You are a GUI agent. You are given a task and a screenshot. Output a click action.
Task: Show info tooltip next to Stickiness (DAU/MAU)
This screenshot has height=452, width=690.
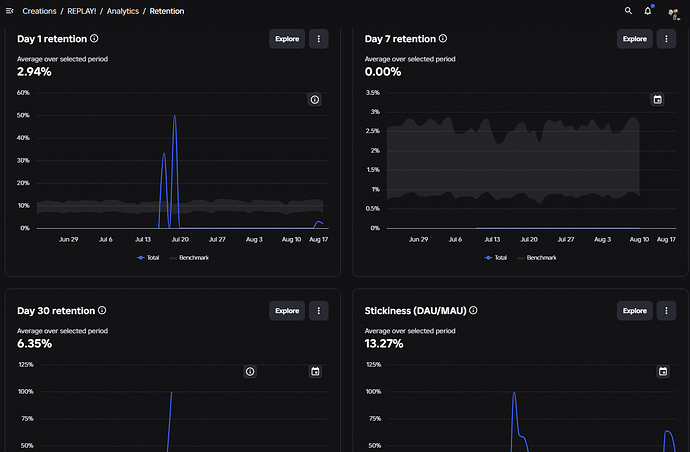(x=473, y=310)
